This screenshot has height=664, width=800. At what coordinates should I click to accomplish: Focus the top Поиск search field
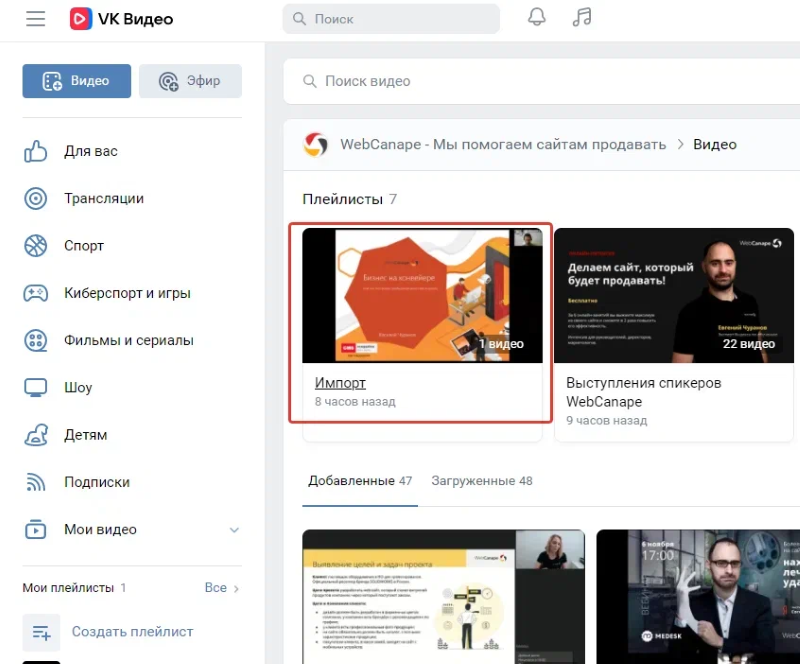[391, 19]
